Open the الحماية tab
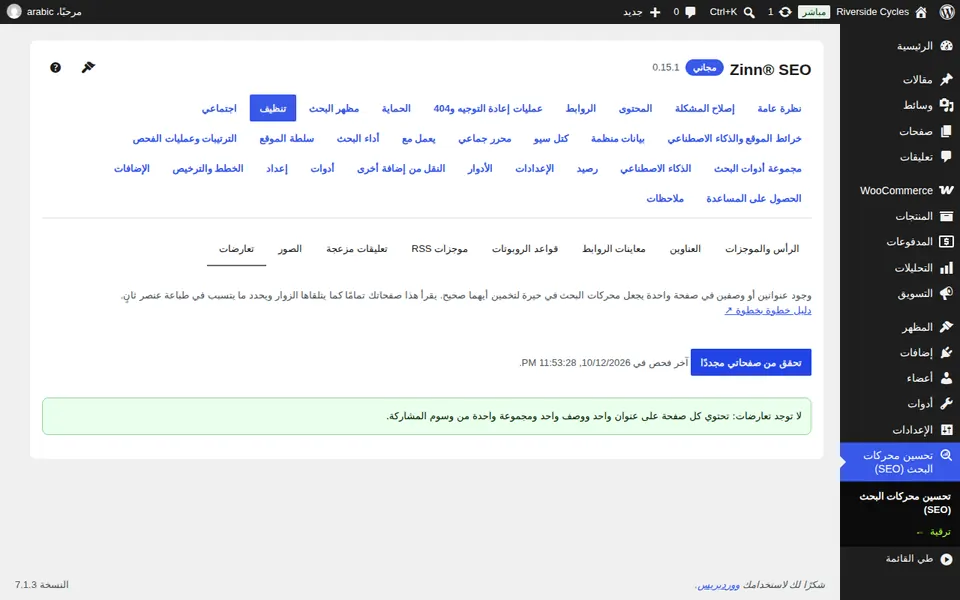 tap(396, 108)
